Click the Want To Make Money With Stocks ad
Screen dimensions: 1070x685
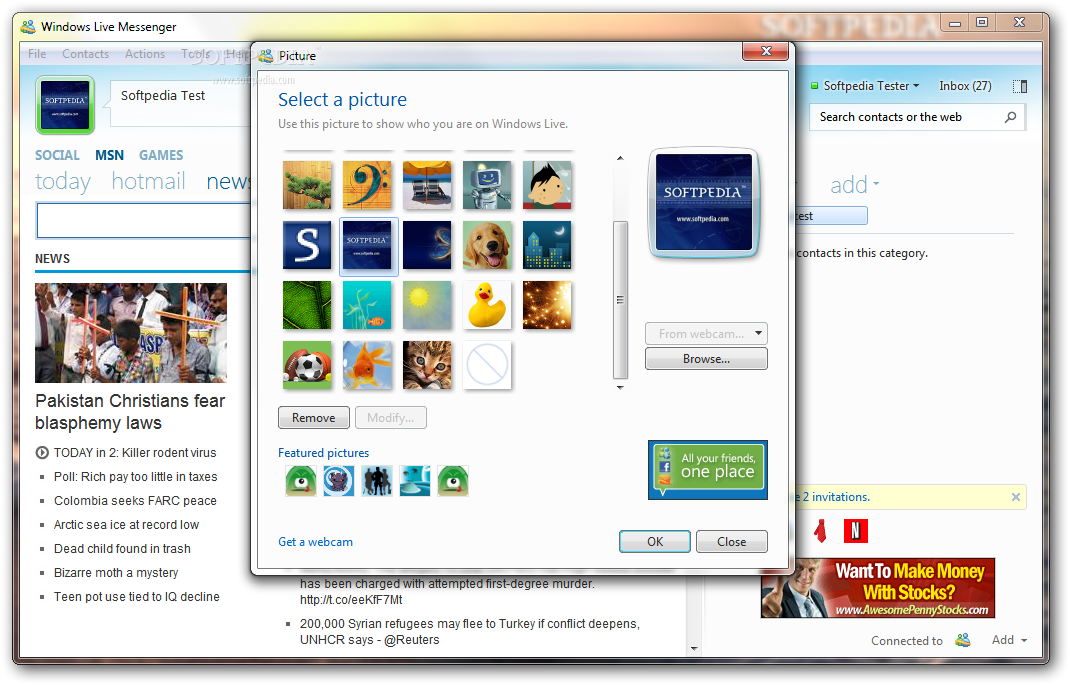[x=878, y=588]
